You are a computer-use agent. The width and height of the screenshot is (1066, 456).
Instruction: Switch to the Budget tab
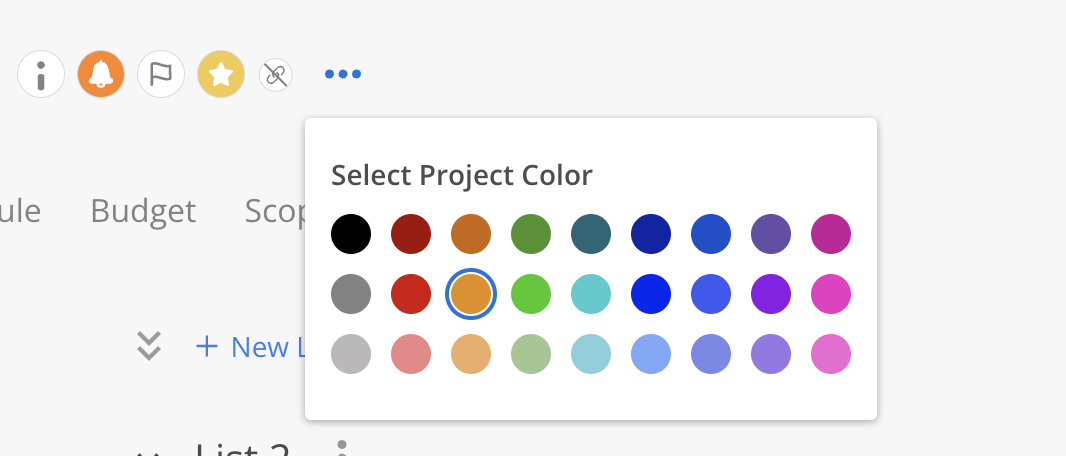point(143,211)
